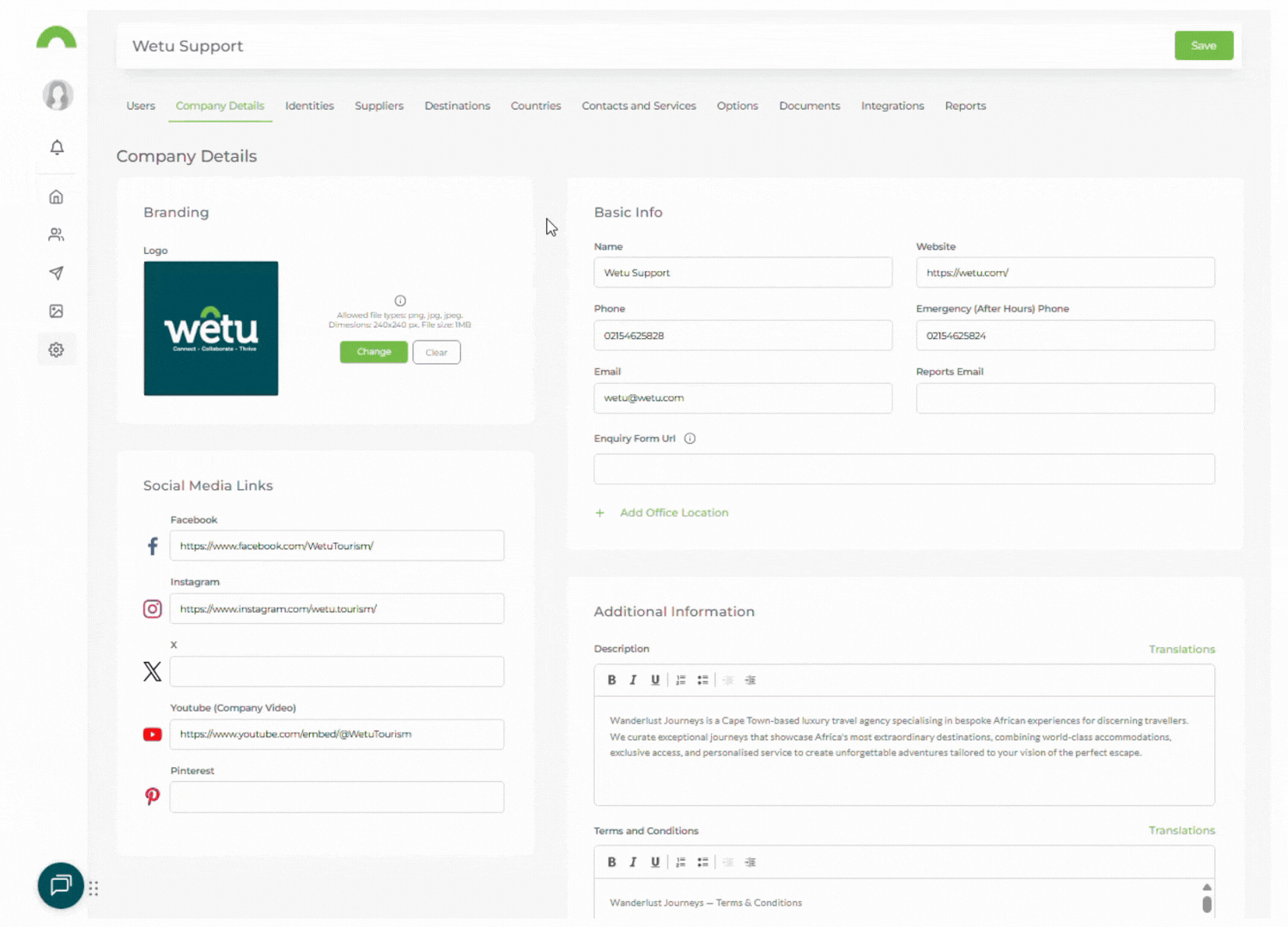Switch to the Users tab

click(x=141, y=106)
